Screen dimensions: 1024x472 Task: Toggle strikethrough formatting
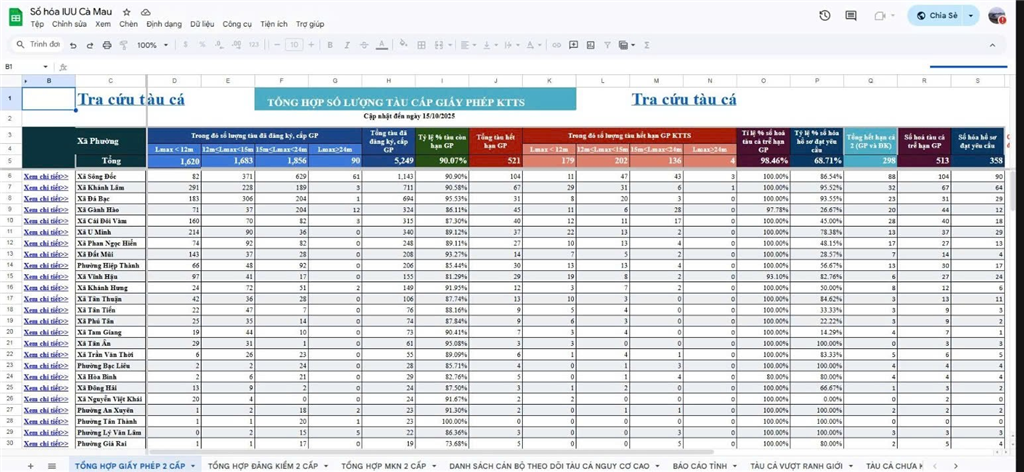(x=361, y=45)
